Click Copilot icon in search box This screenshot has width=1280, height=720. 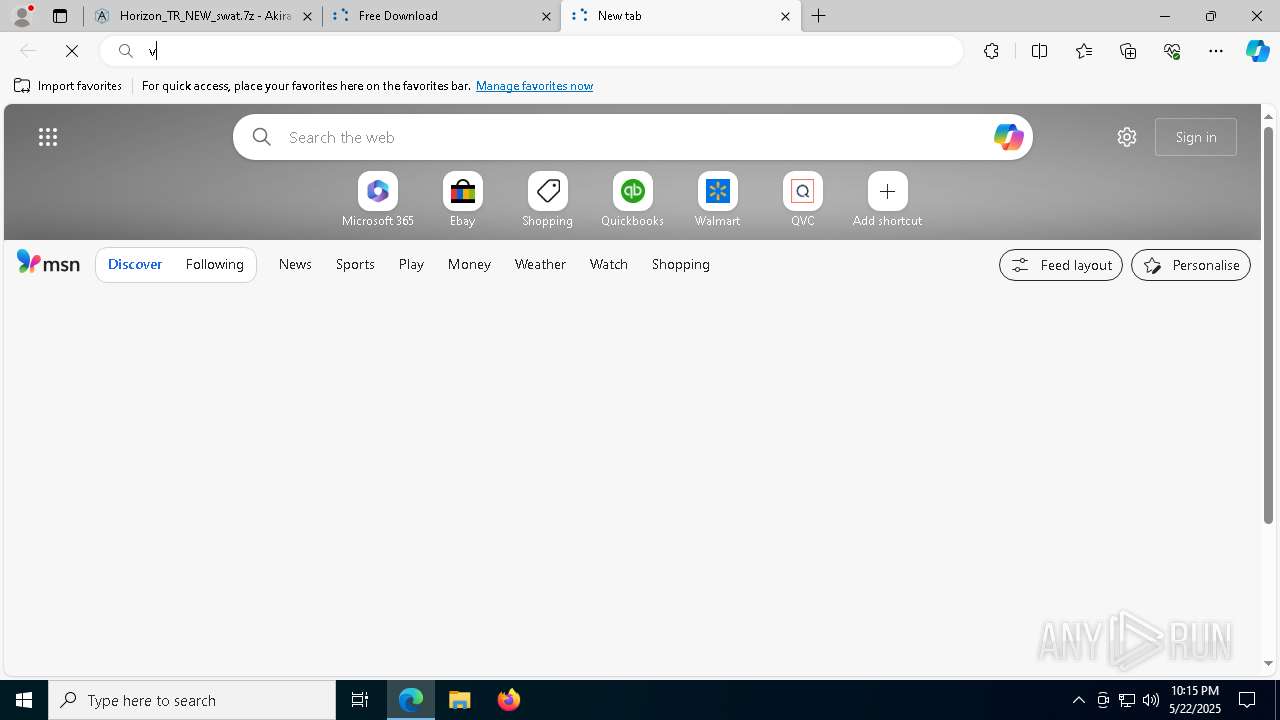[1008, 137]
